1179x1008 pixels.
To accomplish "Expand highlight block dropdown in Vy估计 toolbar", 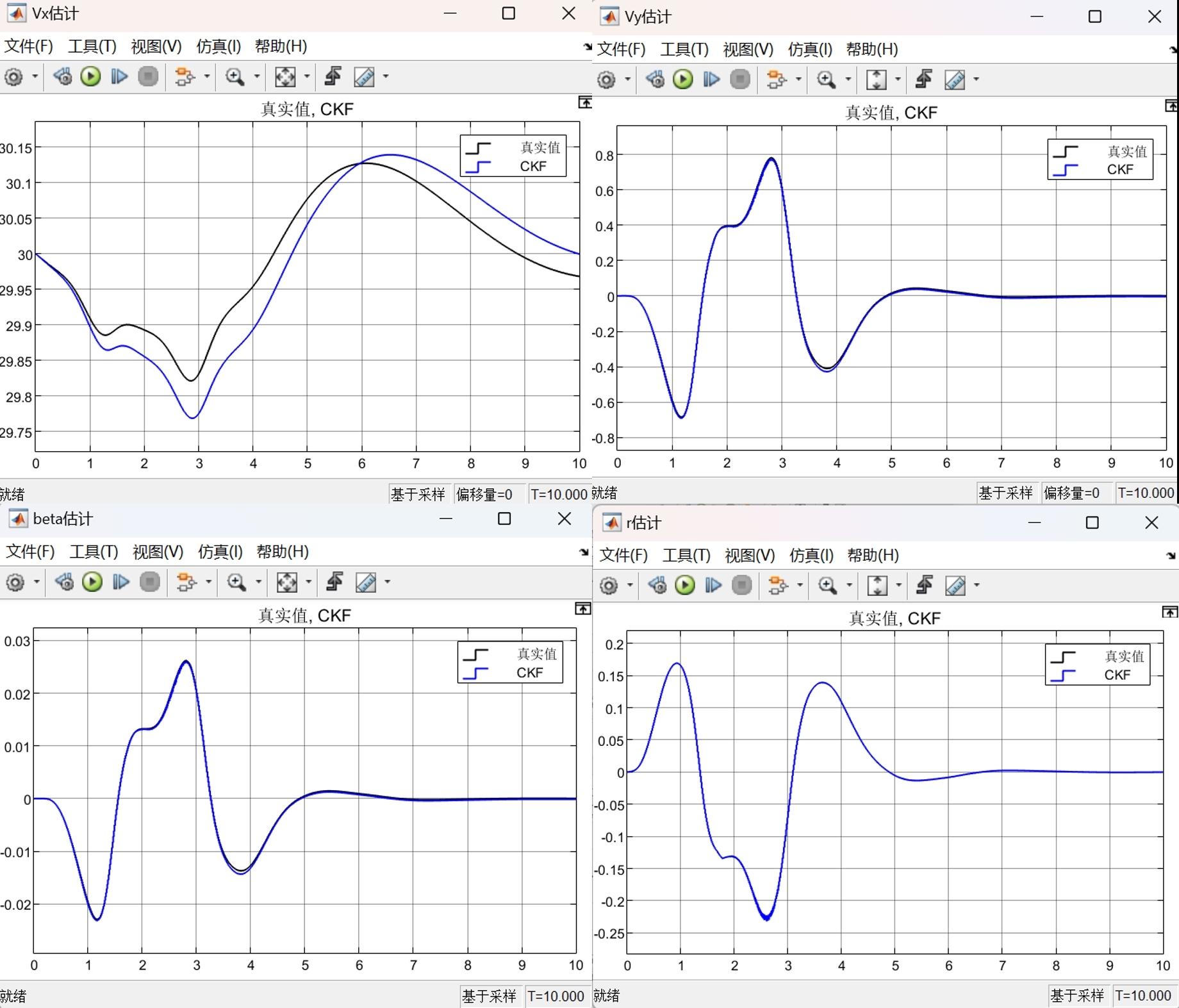I will point(798,79).
